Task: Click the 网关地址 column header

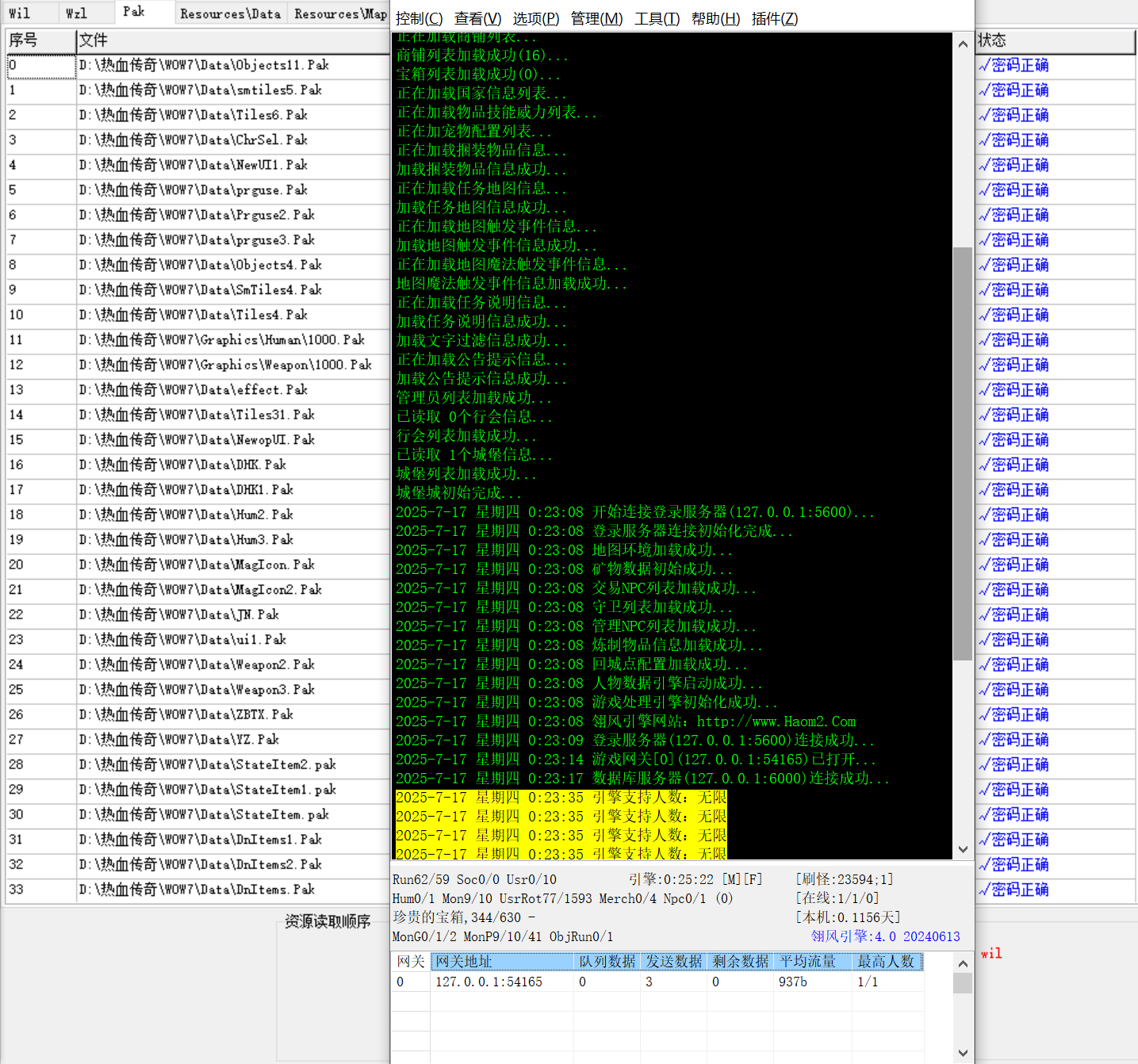Action: 502,962
